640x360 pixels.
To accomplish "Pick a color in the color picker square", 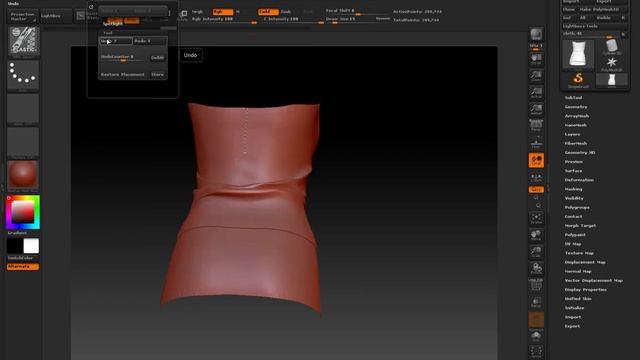I will pos(23,212).
